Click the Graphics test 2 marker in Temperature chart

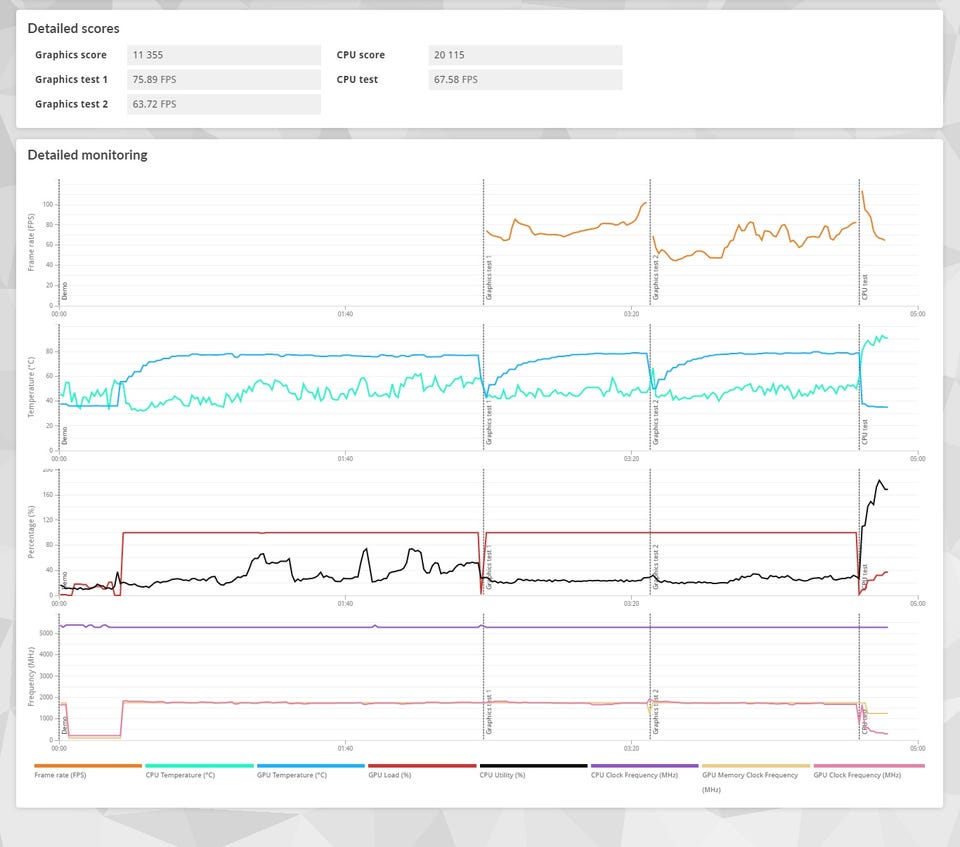click(x=656, y=423)
